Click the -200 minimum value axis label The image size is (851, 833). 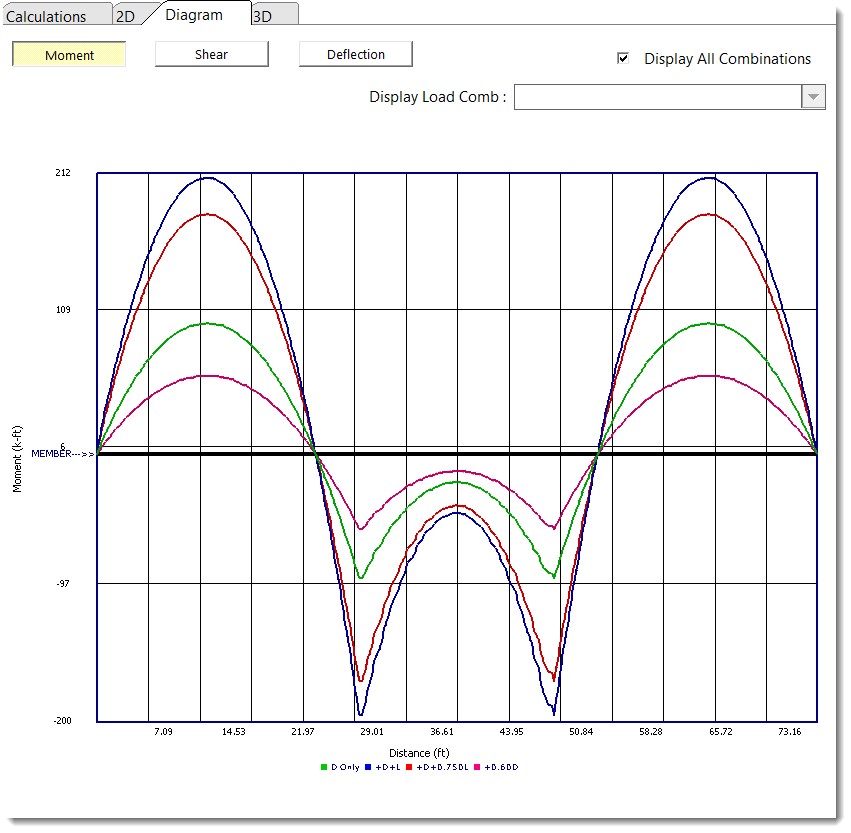coord(62,720)
